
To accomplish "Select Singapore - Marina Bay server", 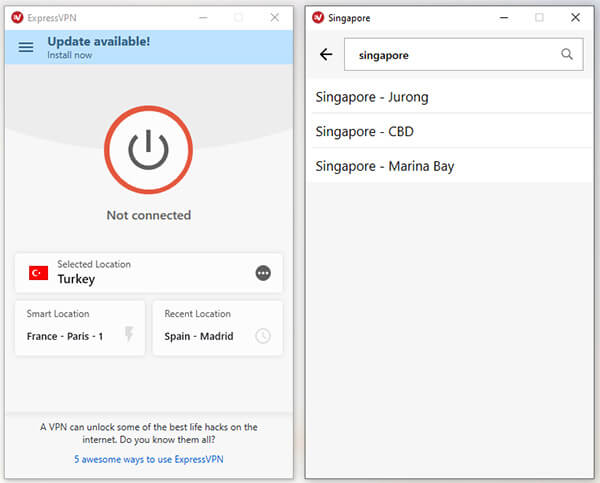I will click(x=452, y=166).
